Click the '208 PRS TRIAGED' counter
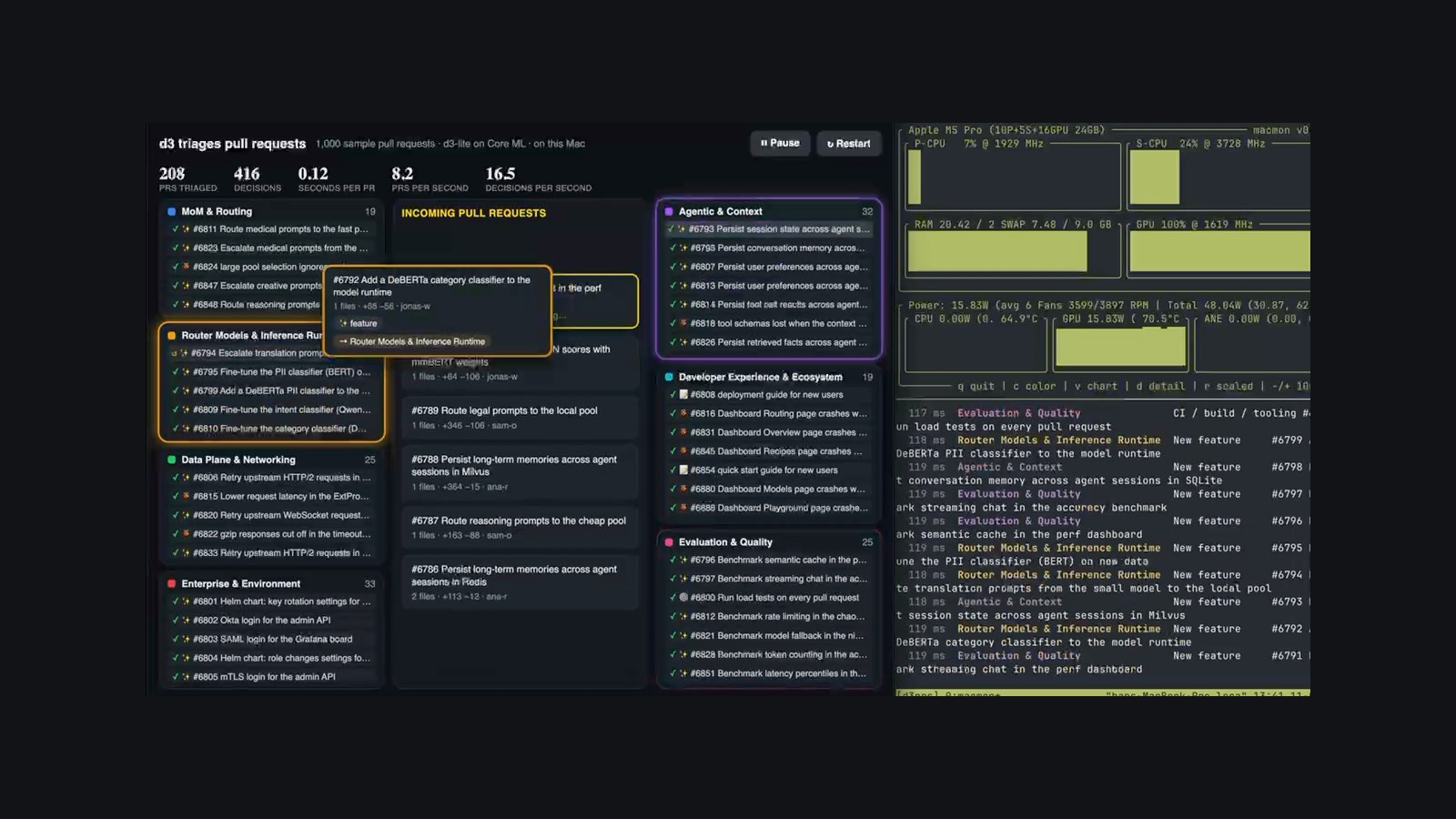The width and height of the screenshot is (1456, 819). pos(187,178)
